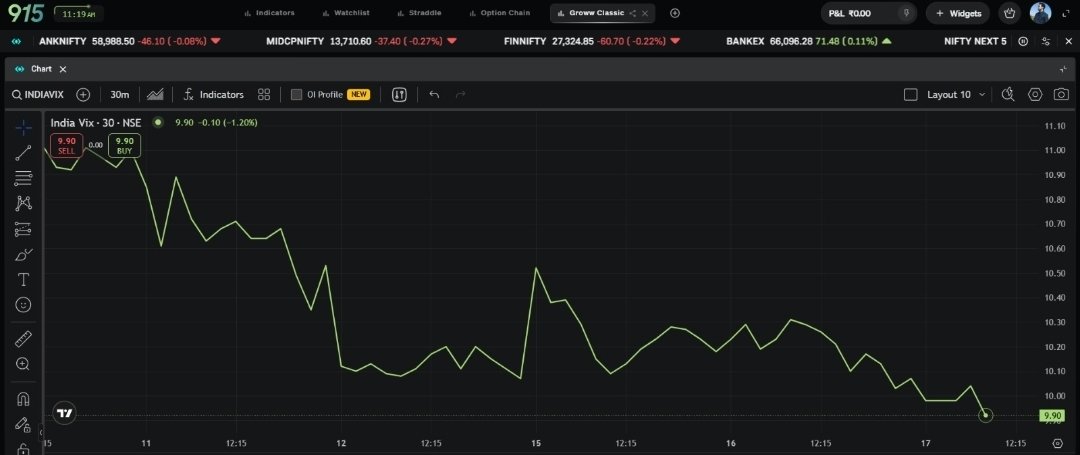
Task: Click the TradingView logo on chart
Action: (x=65, y=414)
